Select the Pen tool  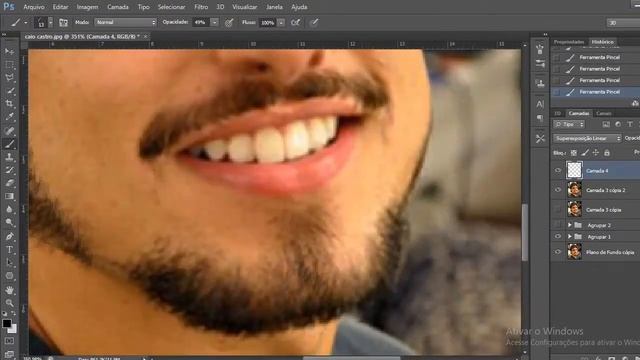pyautogui.click(x=9, y=236)
